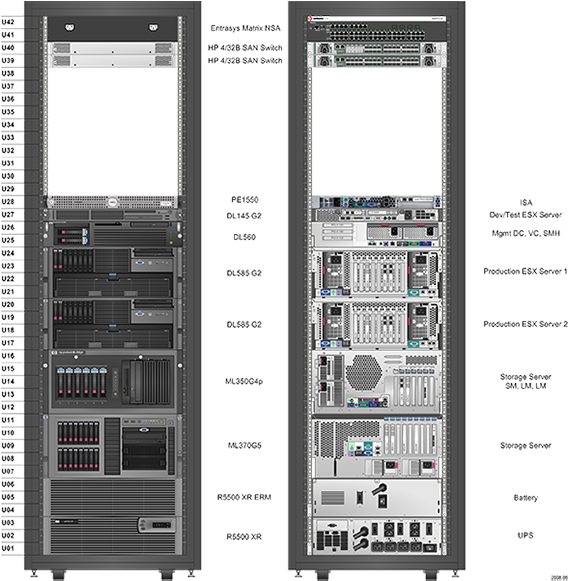
Task: Click the Battery rear panel in right rack
Action: point(377,497)
